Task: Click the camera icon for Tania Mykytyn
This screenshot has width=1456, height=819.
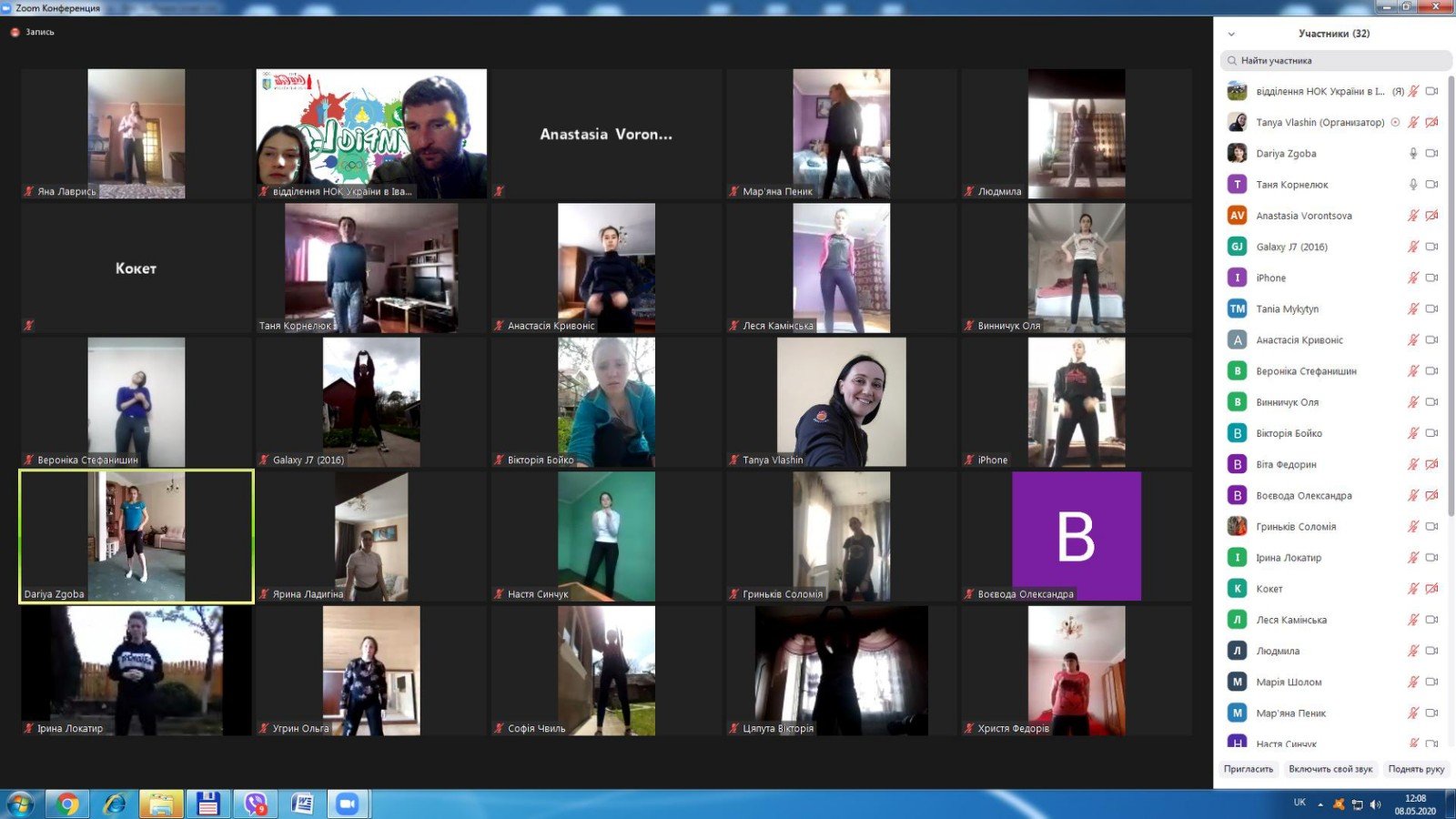Action: pyautogui.click(x=1431, y=308)
